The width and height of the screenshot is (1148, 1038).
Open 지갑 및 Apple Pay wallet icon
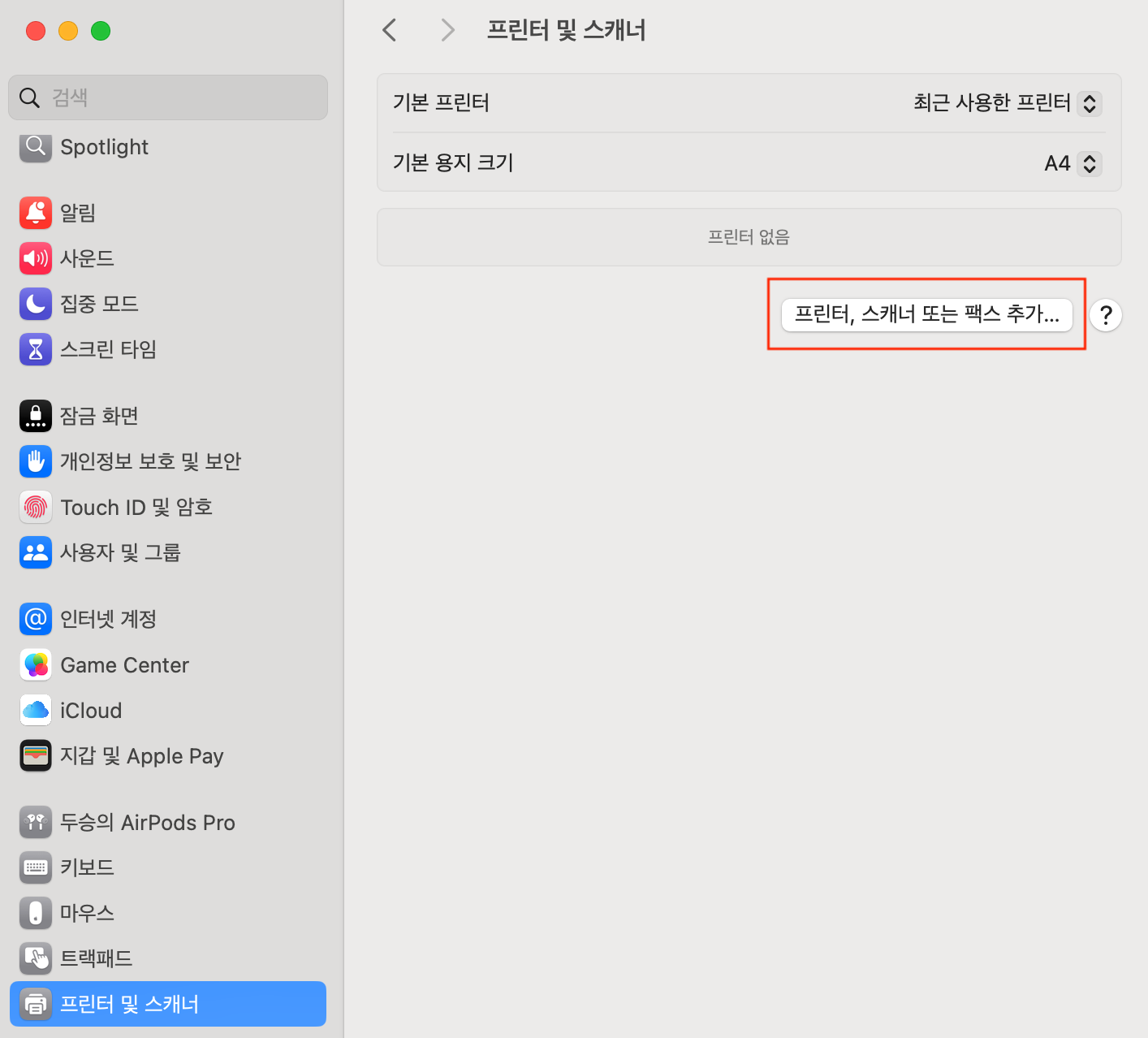coord(35,755)
